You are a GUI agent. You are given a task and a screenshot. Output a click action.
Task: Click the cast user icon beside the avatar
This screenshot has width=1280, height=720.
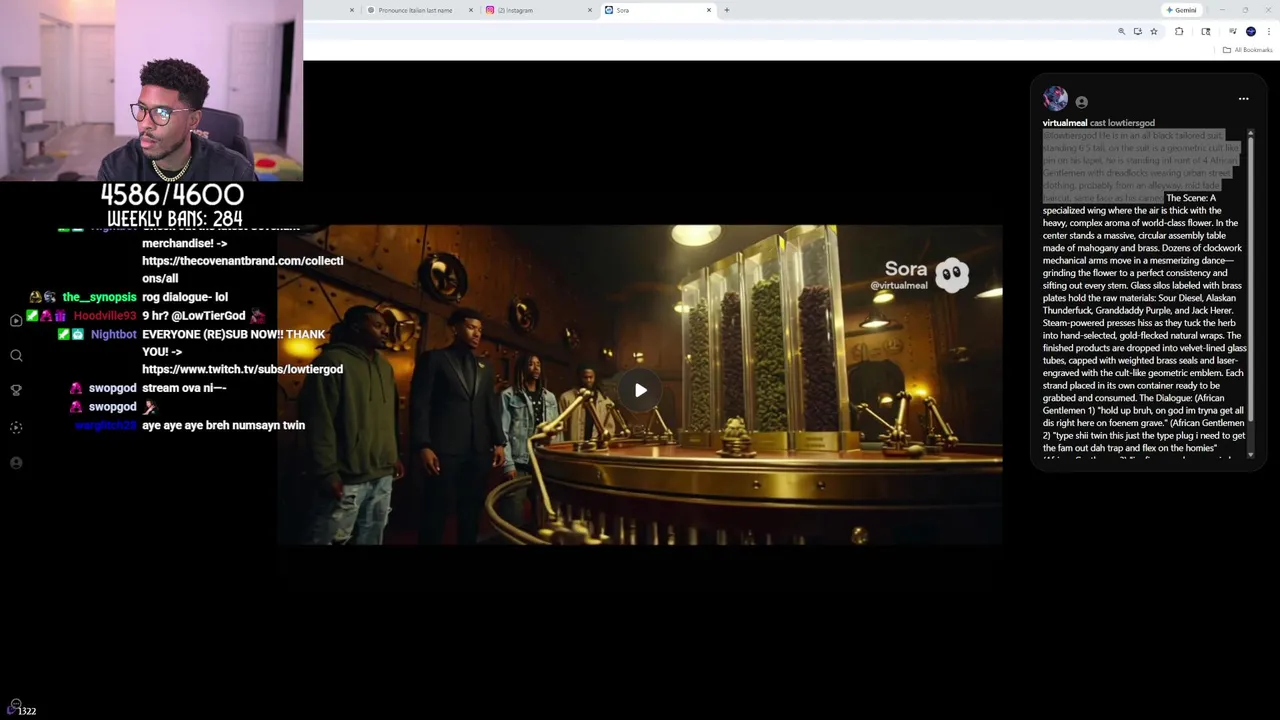pyautogui.click(x=1081, y=102)
